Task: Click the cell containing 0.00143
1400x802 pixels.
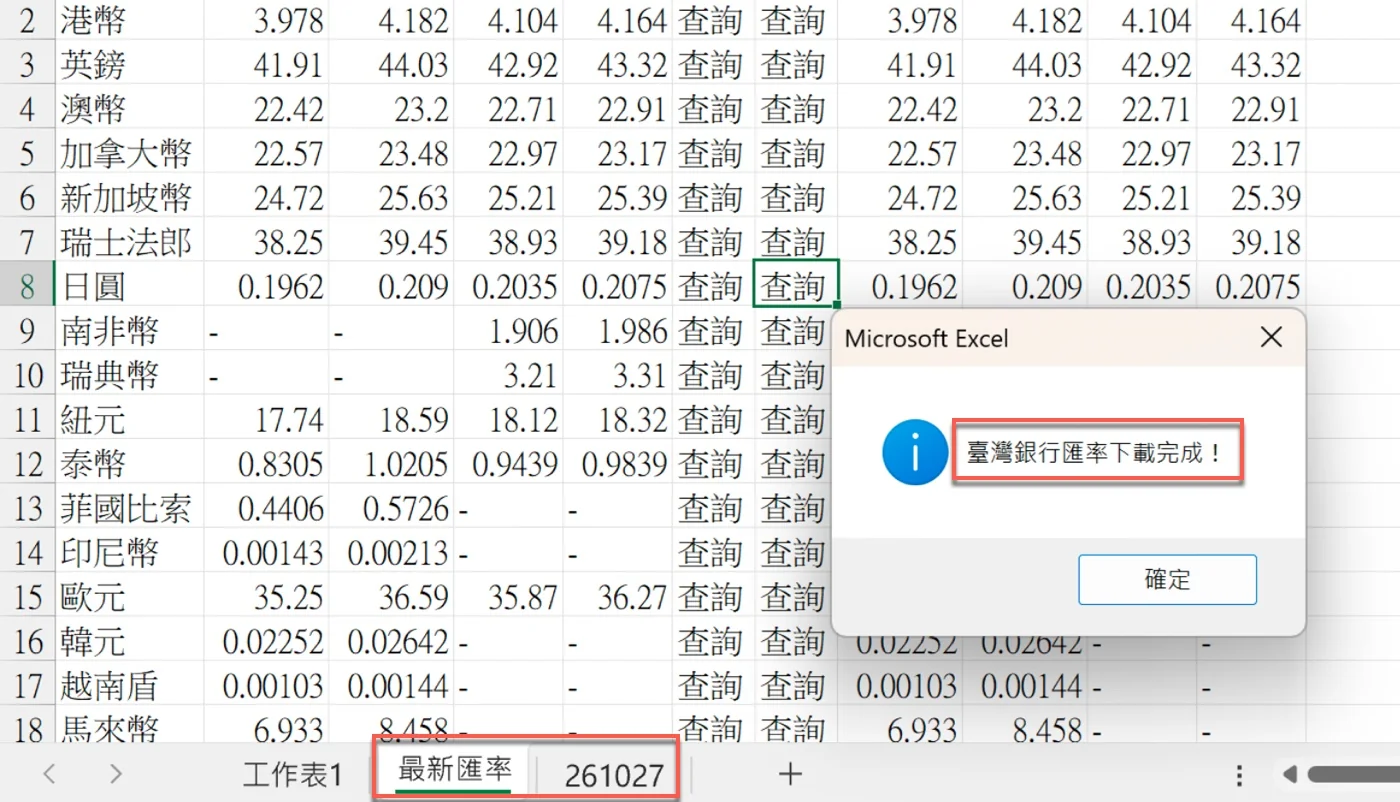Action: pyautogui.click(x=266, y=552)
